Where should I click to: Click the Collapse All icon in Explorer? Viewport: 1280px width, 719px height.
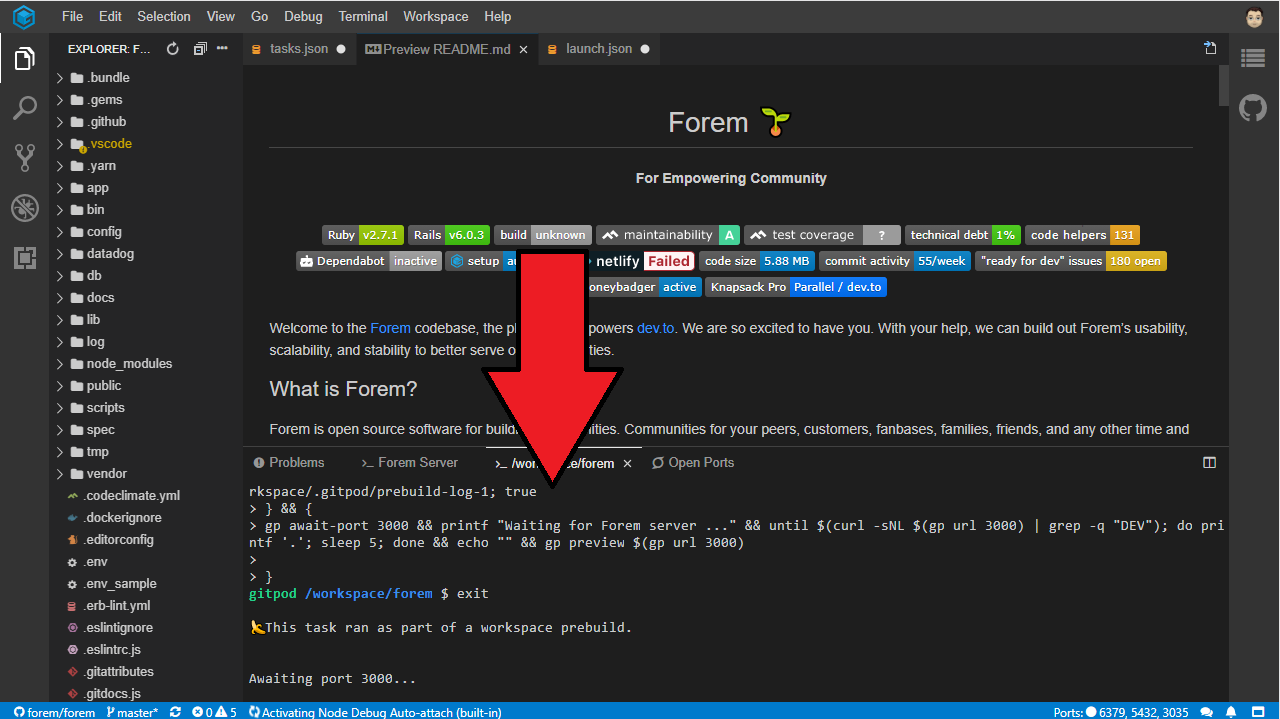pyautogui.click(x=200, y=49)
